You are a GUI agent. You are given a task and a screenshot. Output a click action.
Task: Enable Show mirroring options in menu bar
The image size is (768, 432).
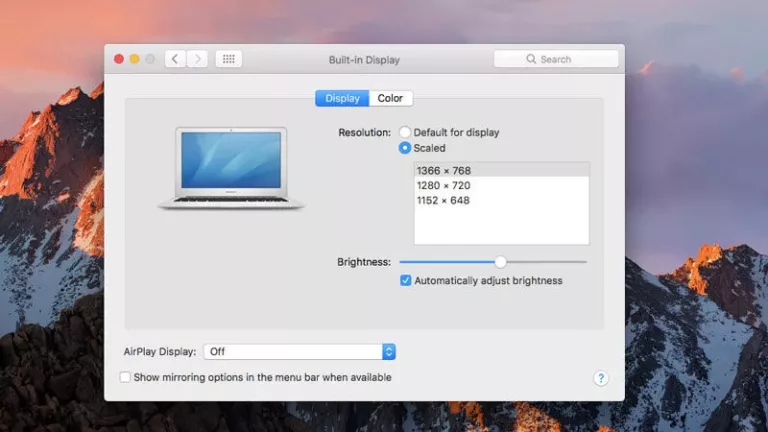click(125, 378)
